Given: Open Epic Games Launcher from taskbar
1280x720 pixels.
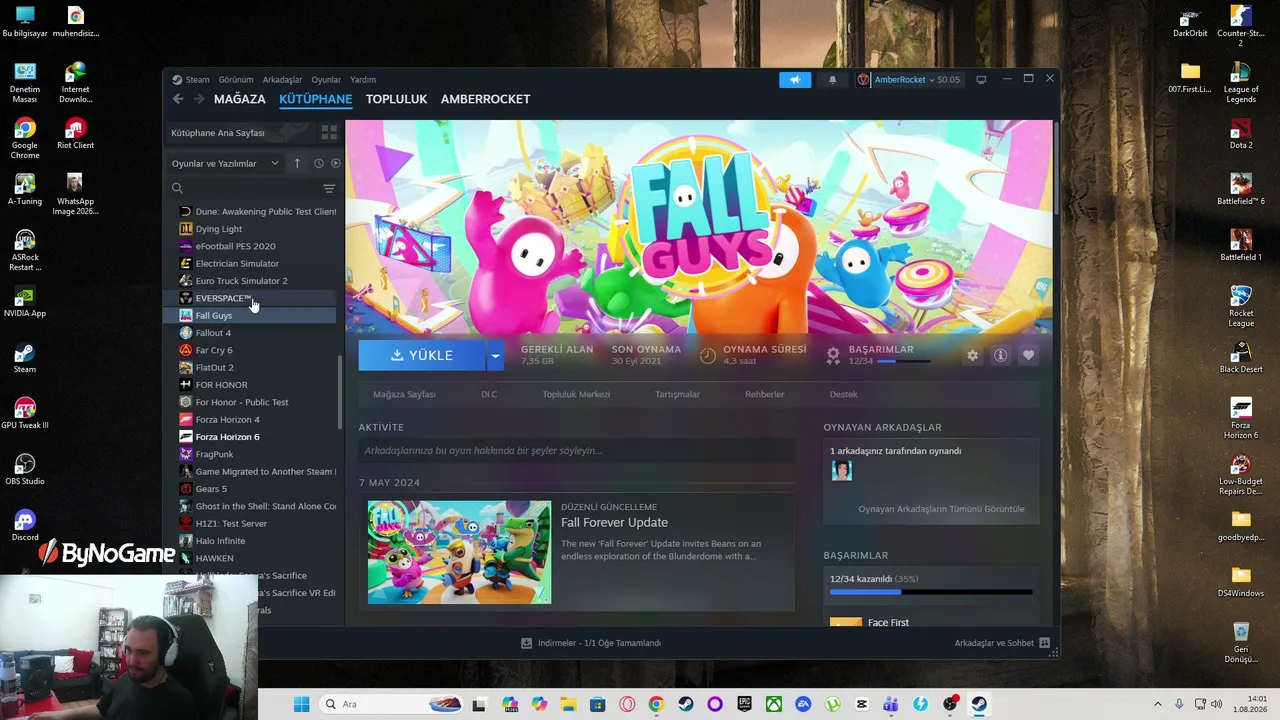Looking at the screenshot, I should click(x=744, y=704).
